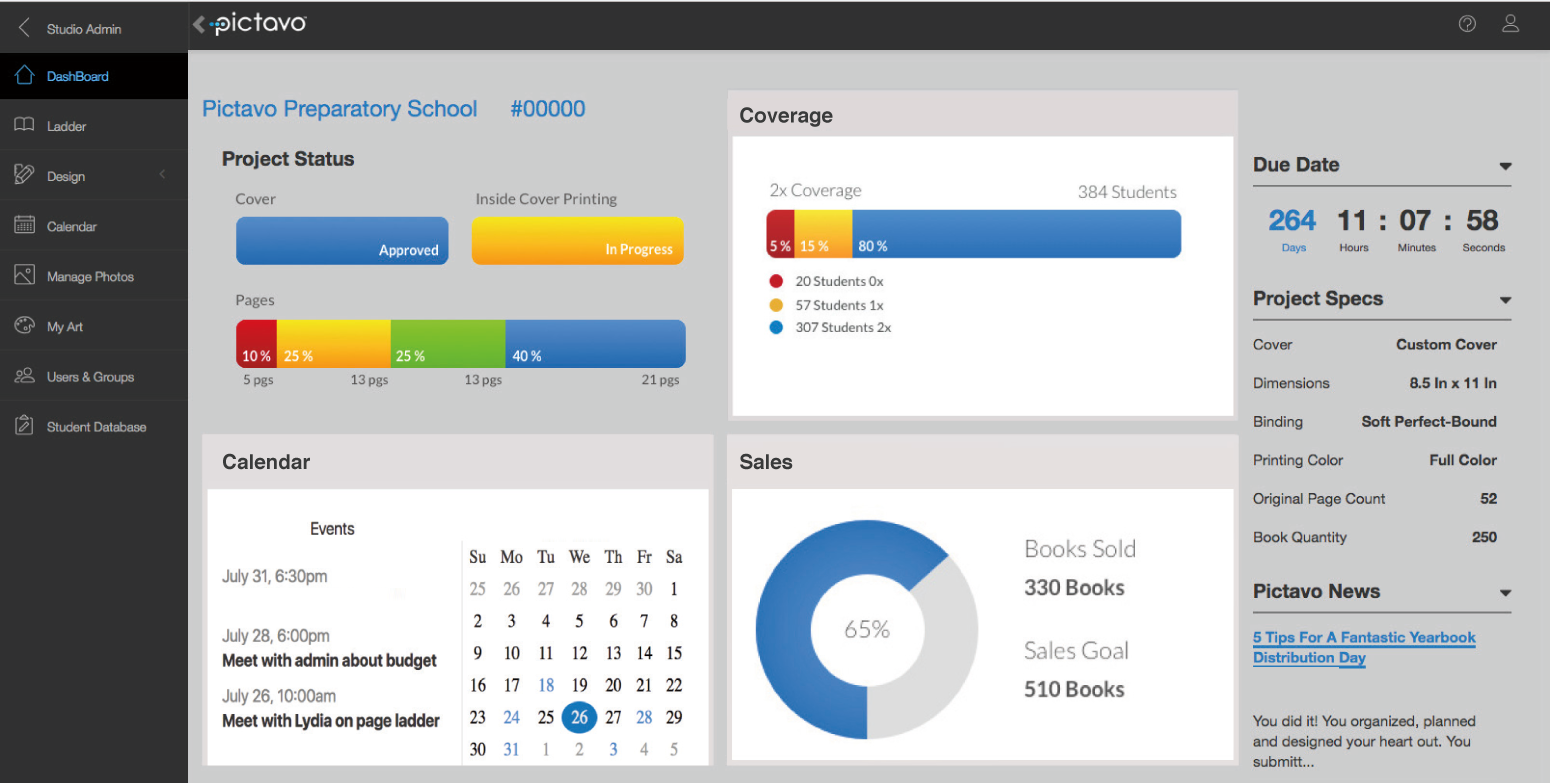1550x784 pixels.
Task: Click the blue 80% coverage segment
Action: 1016,234
